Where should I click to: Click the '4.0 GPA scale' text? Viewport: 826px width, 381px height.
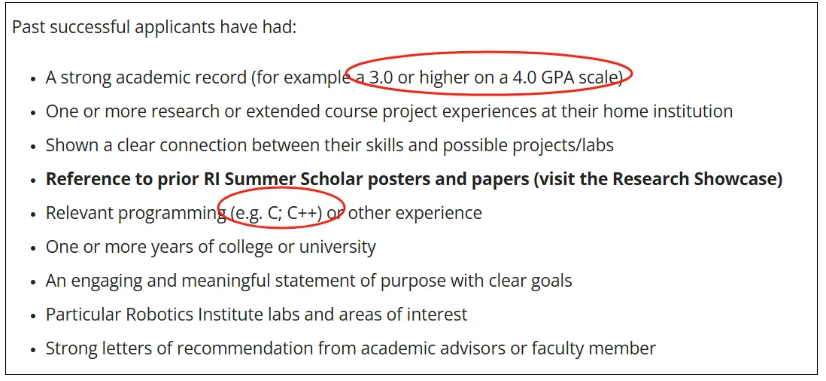[x=566, y=78]
